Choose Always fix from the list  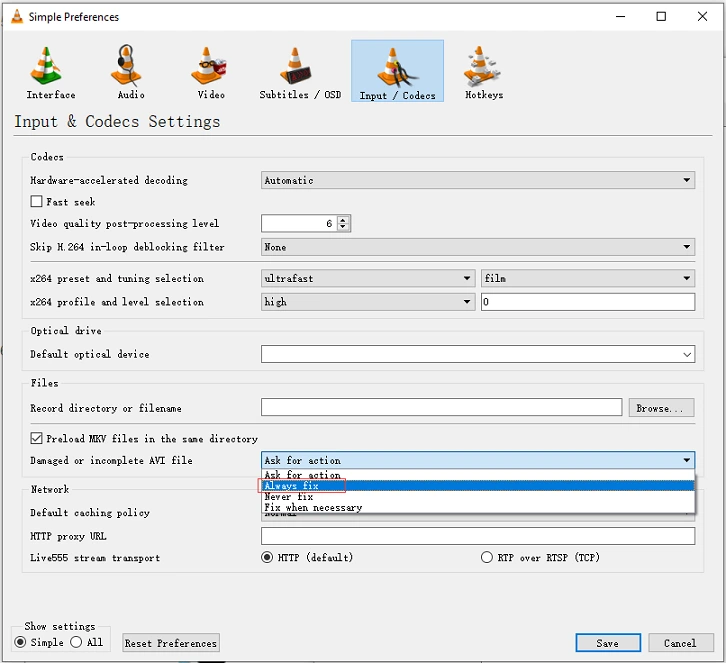477,486
